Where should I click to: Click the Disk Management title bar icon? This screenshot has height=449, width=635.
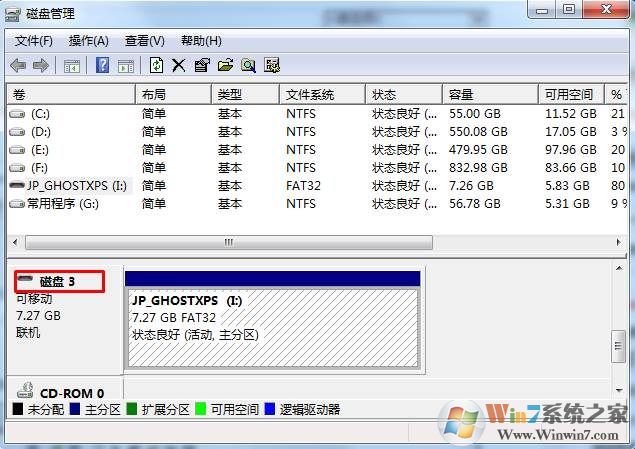(13, 15)
